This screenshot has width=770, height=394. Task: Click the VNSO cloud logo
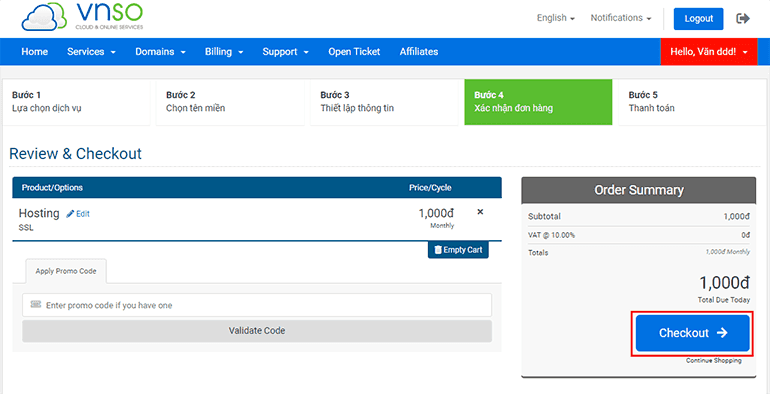[x=82, y=18]
